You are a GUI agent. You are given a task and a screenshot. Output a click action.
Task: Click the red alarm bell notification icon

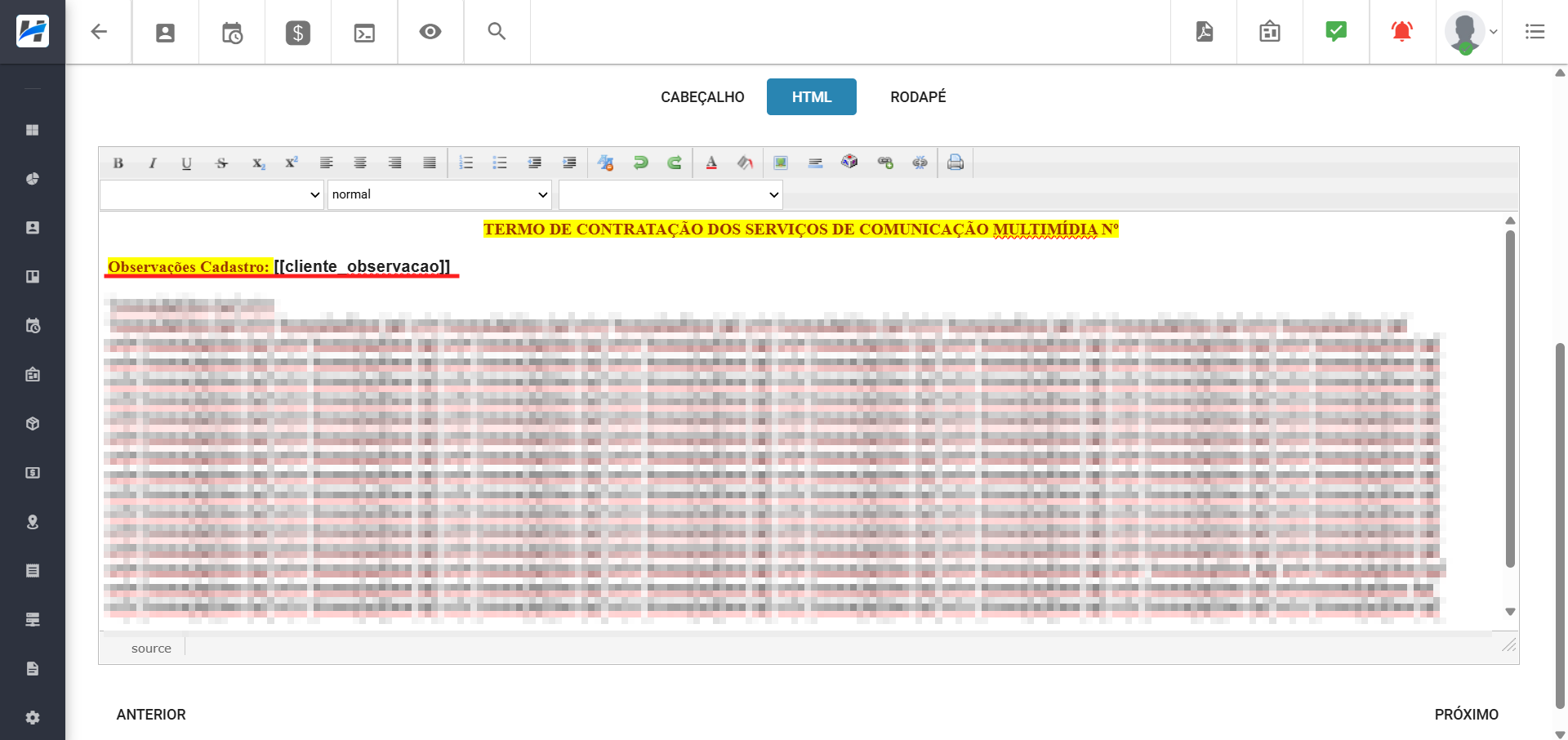pyautogui.click(x=1402, y=32)
